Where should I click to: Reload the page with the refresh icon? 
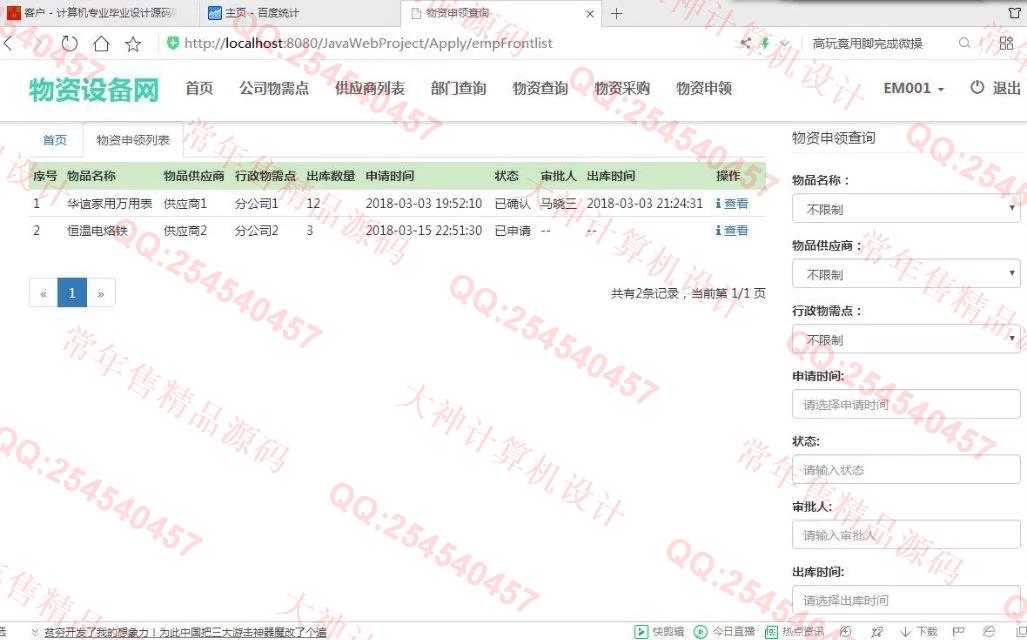pyautogui.click(x=69, y=44)
